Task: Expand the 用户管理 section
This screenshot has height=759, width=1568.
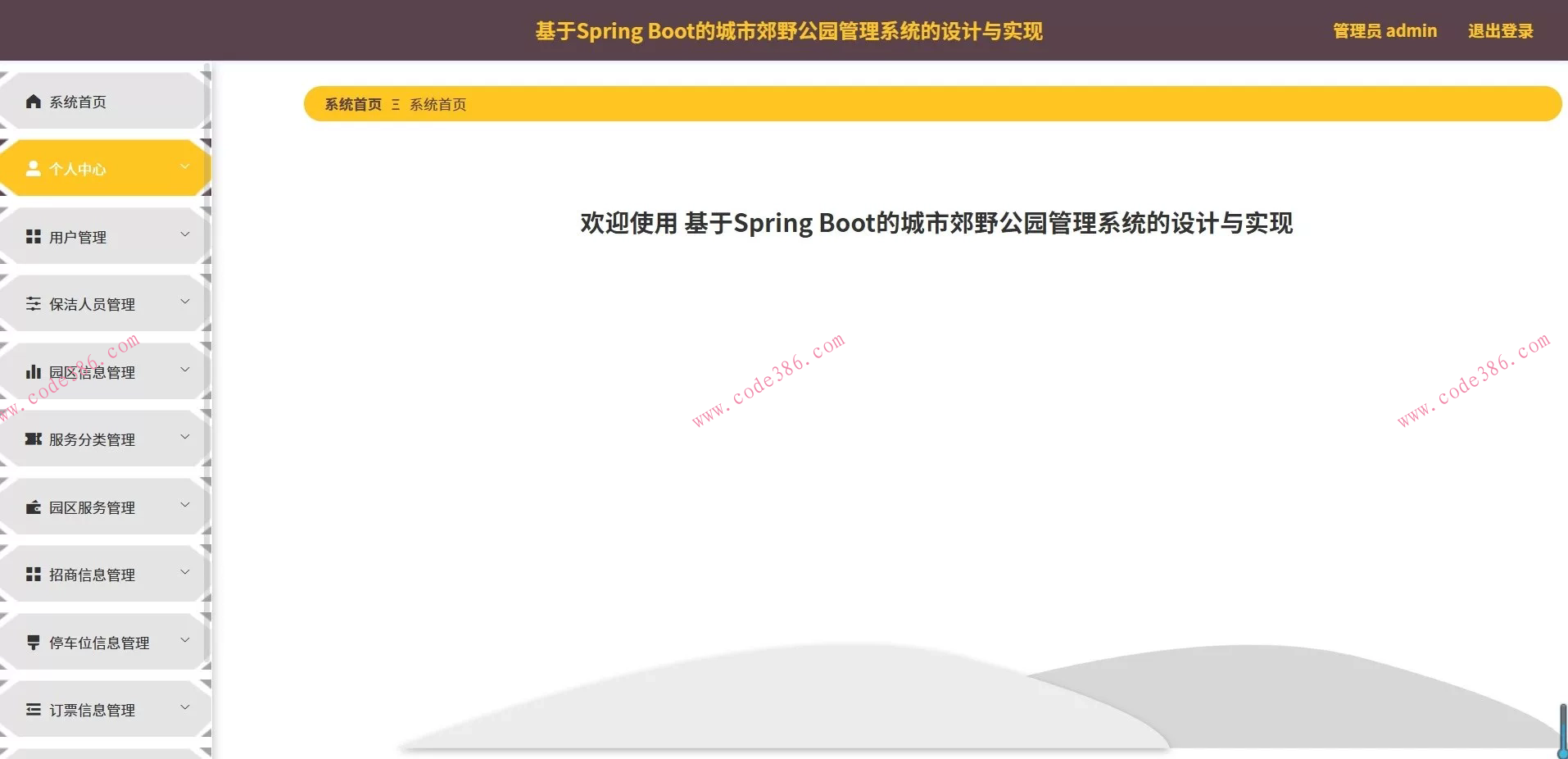Action: pos(184,233)
